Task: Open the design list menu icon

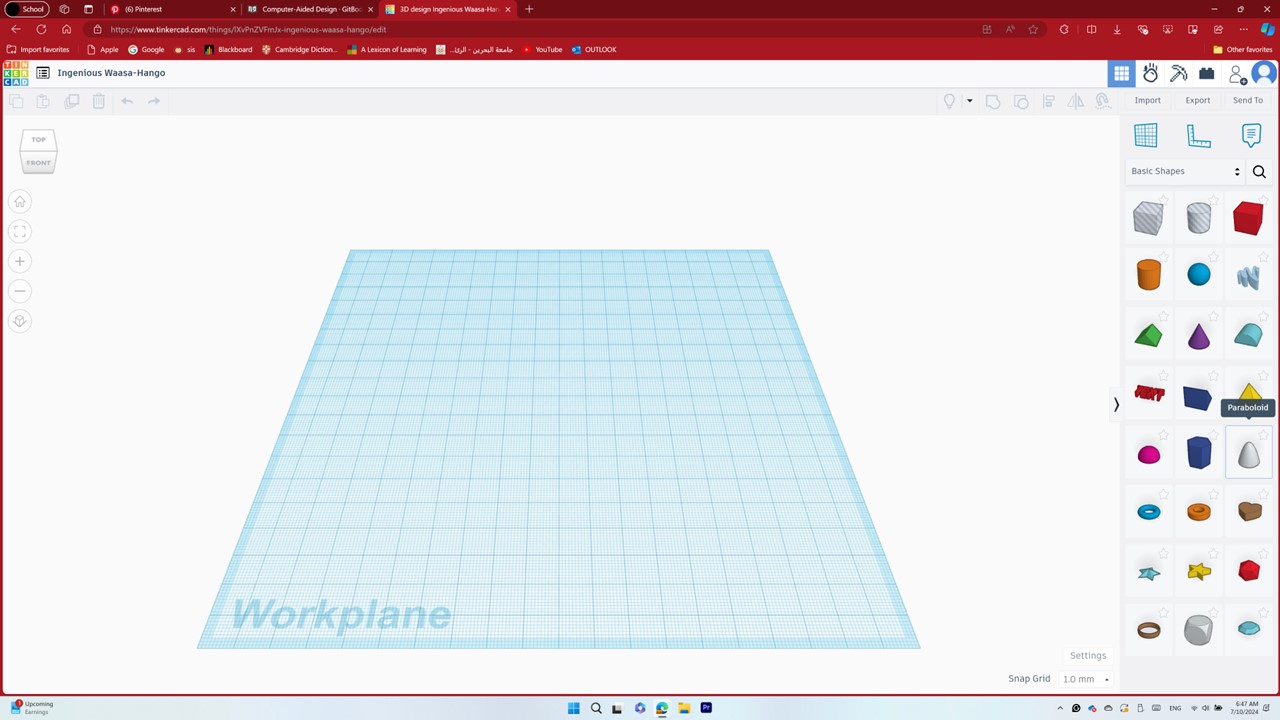Action: click(x=43, y=73)
